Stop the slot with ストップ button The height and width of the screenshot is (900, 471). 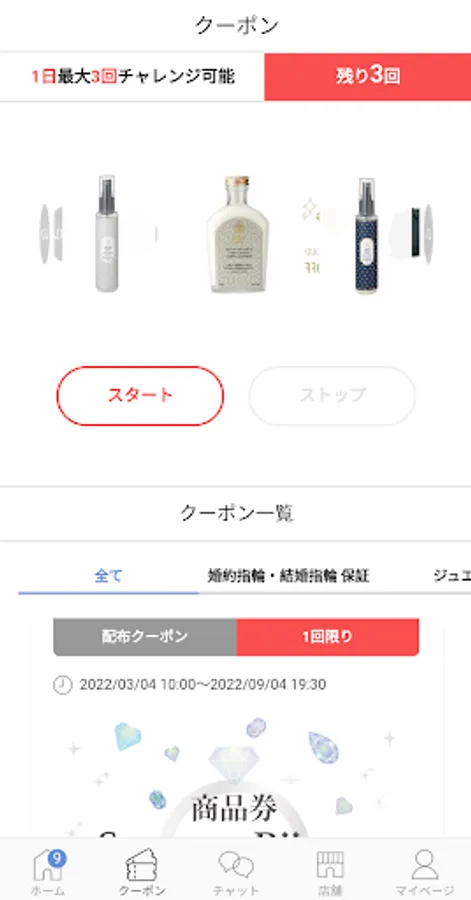coord(332,395)
